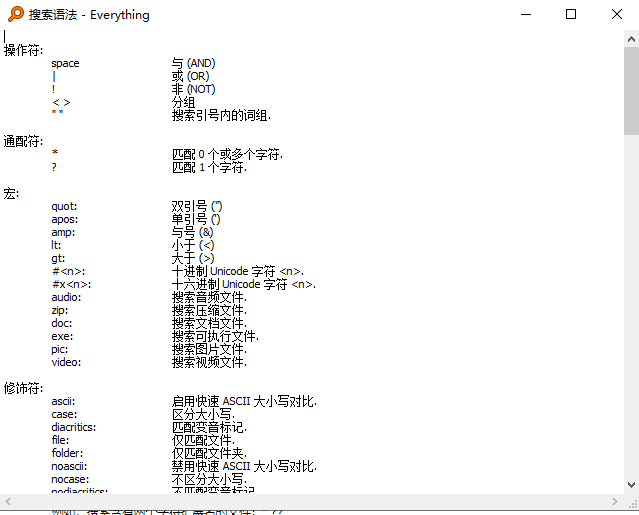
Task: Click the 匹配 1 个字符 text
Action: pos(209,167)
